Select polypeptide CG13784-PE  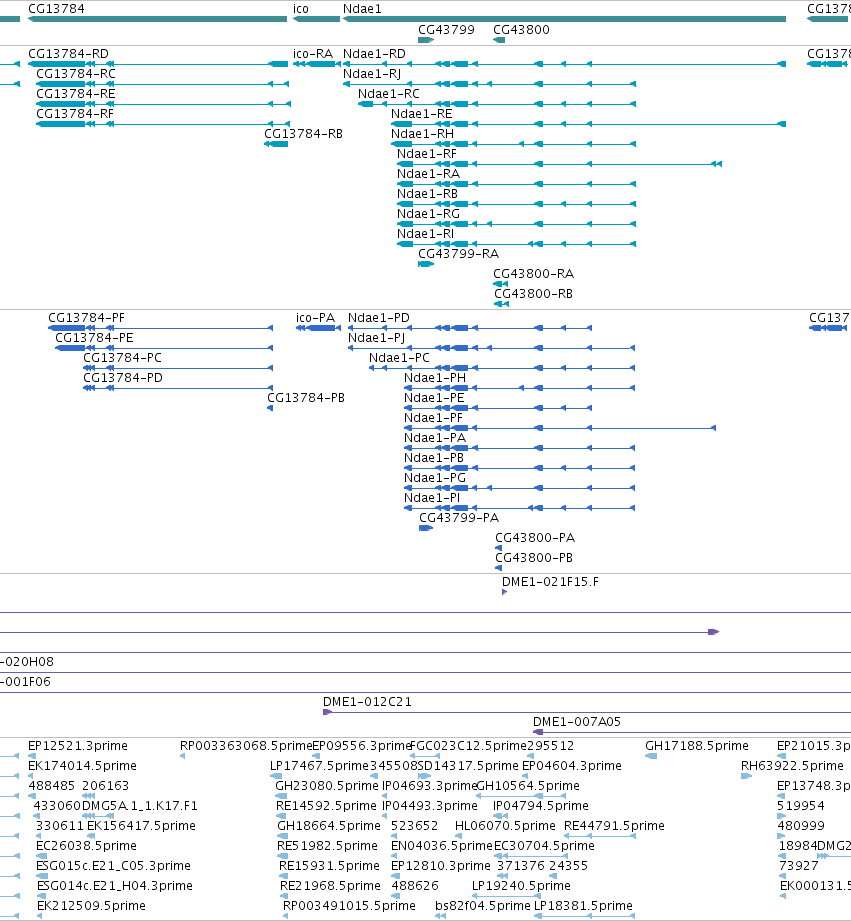pyautogui.click(x=95, y=338)
